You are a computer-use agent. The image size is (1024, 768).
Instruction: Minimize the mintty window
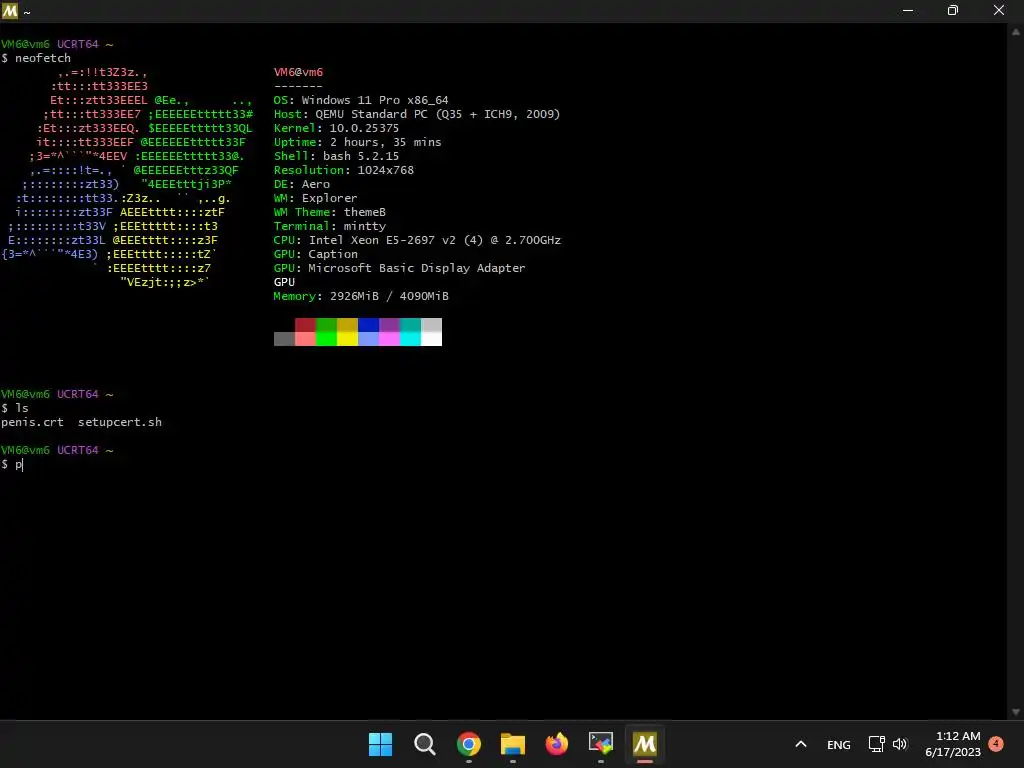point(908,10)
